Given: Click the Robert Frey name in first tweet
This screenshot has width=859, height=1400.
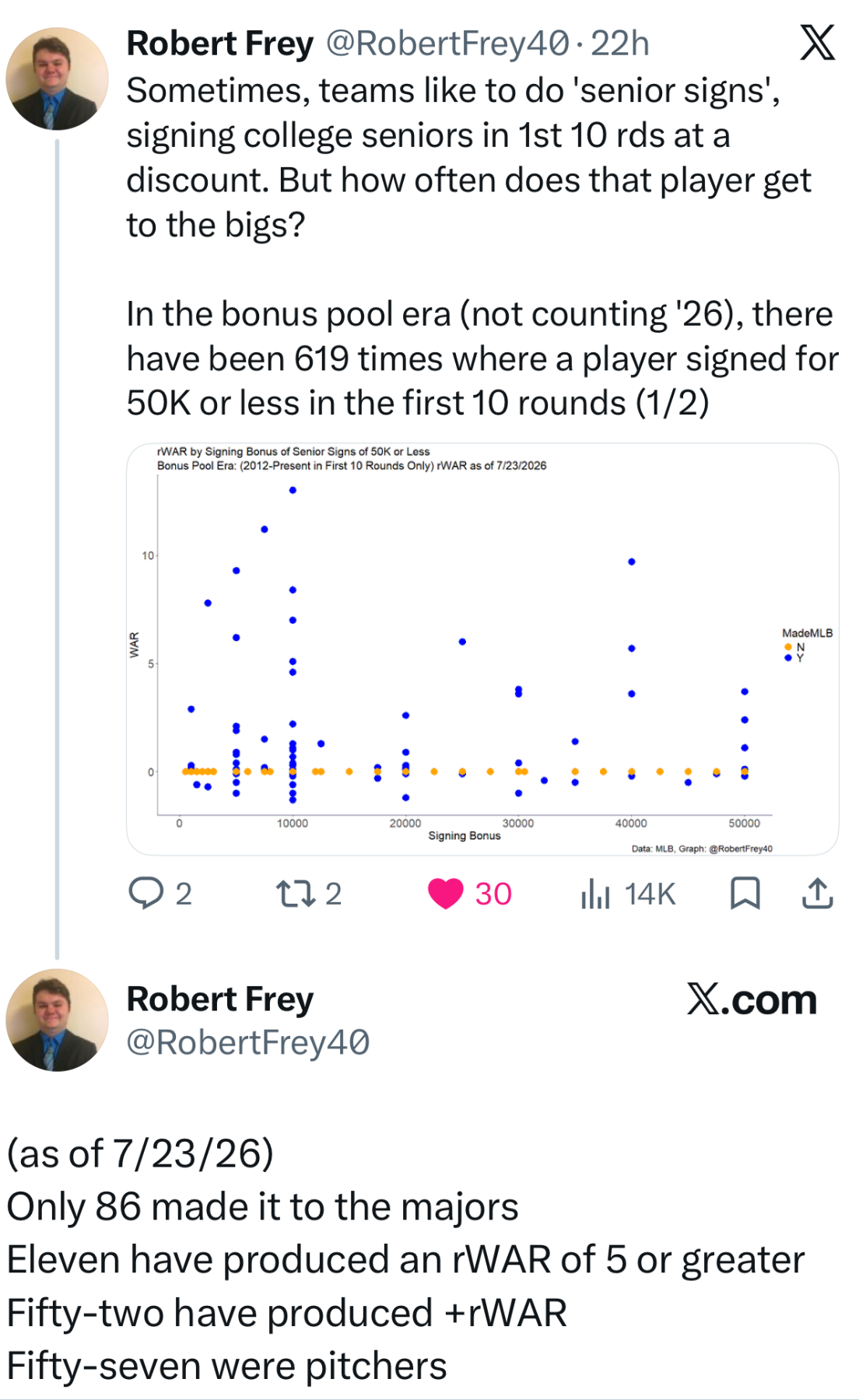Looking at the screenshot, I should coord(220,44).
